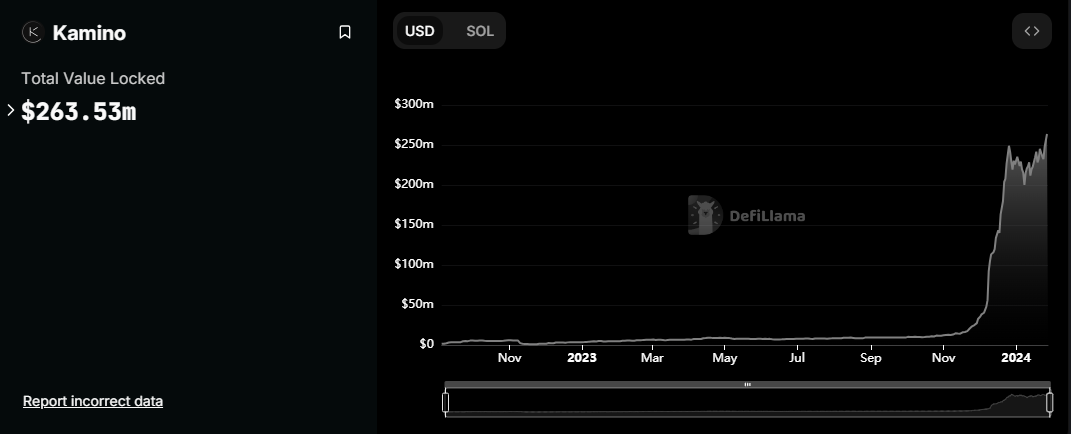Click the $300m gridline label
The image size is (1071, 434).
coord(414,104)
